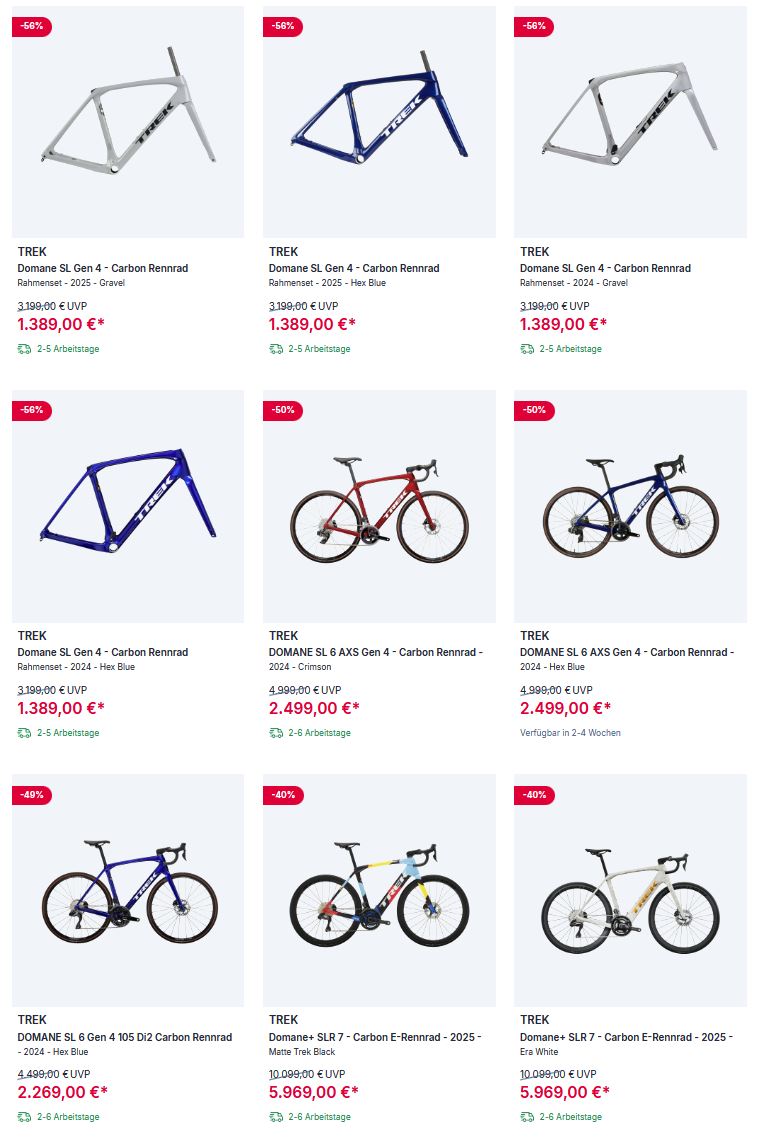Click DOMANE SL 6 Gen 4 105 Di2 title
The height and width of the screenshot is (1145, 782).
(125, 1037)
